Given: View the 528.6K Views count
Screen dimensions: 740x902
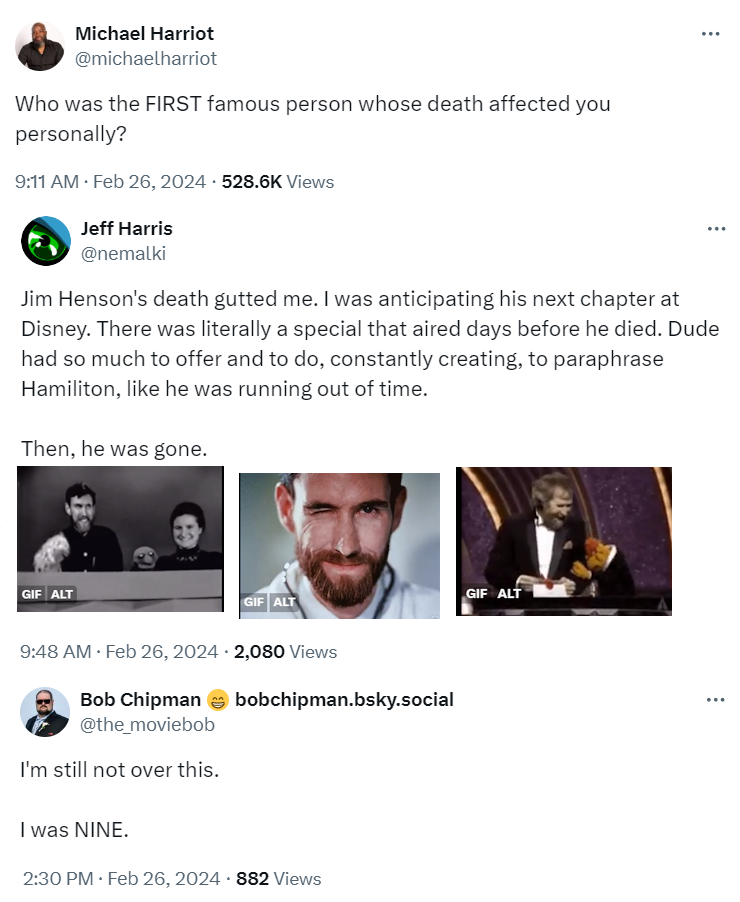Looking at the screenshot, I should (x=278, y=182).
